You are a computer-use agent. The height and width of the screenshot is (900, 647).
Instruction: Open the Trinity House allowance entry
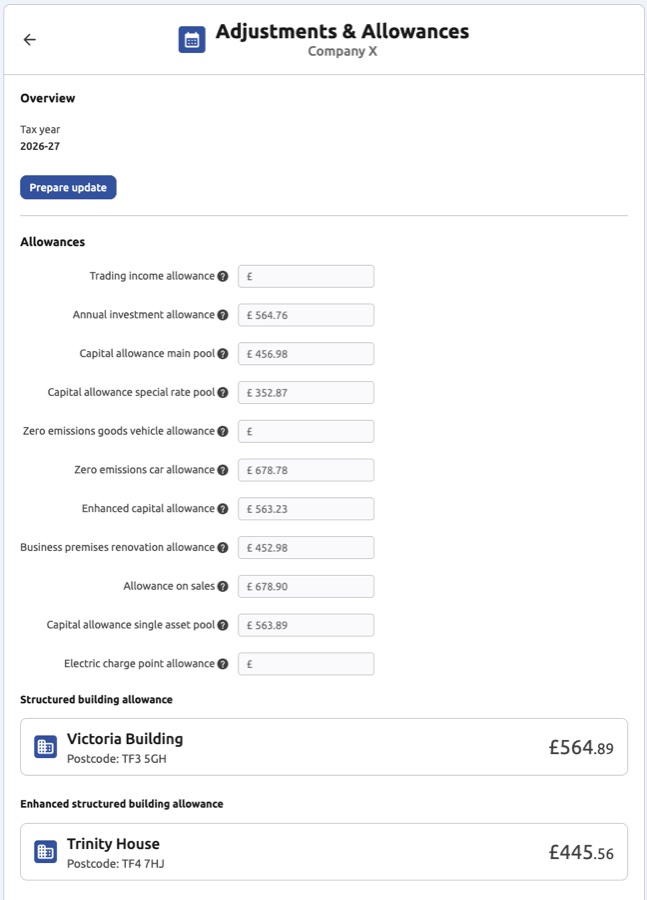323,851
